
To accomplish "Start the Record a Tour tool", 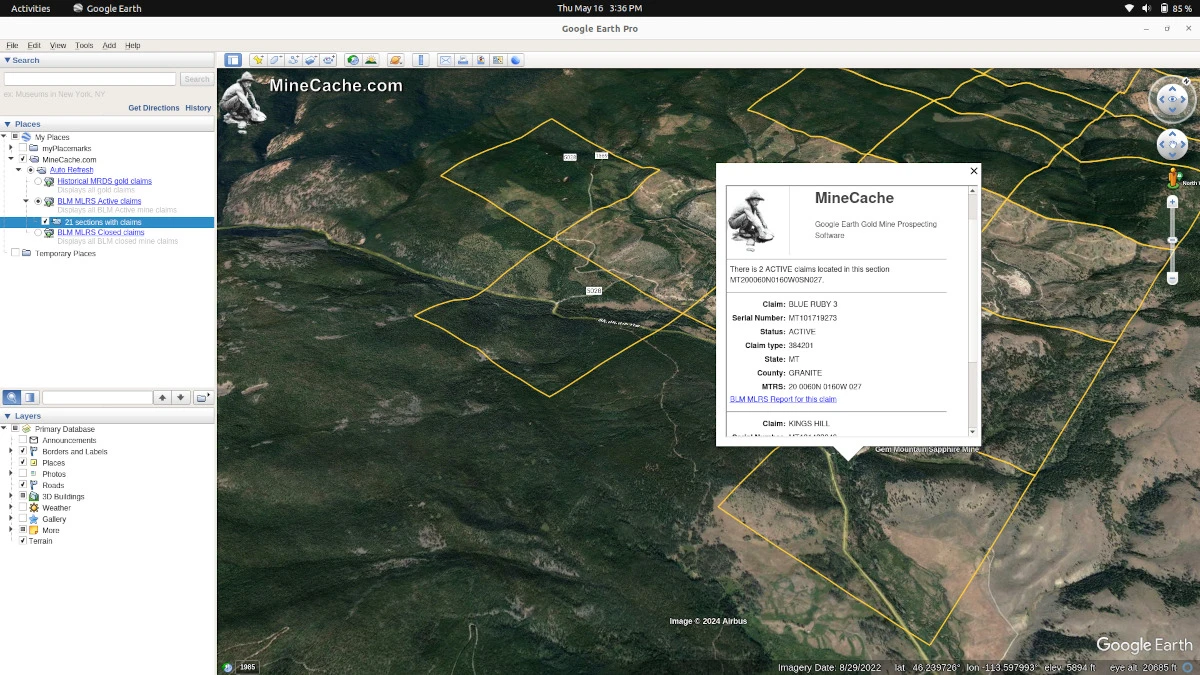I will (x=328, y=59).
